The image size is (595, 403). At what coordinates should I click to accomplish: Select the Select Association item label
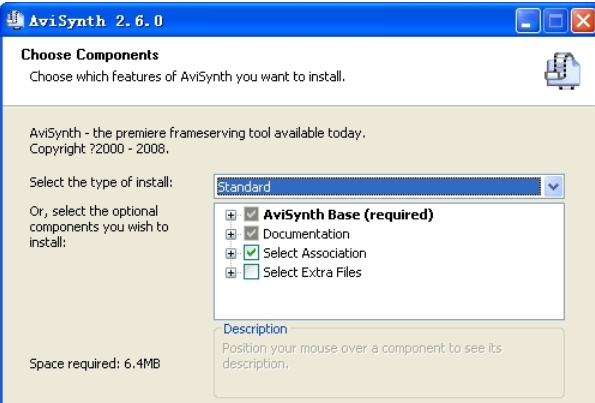click(x=315, y=253)
